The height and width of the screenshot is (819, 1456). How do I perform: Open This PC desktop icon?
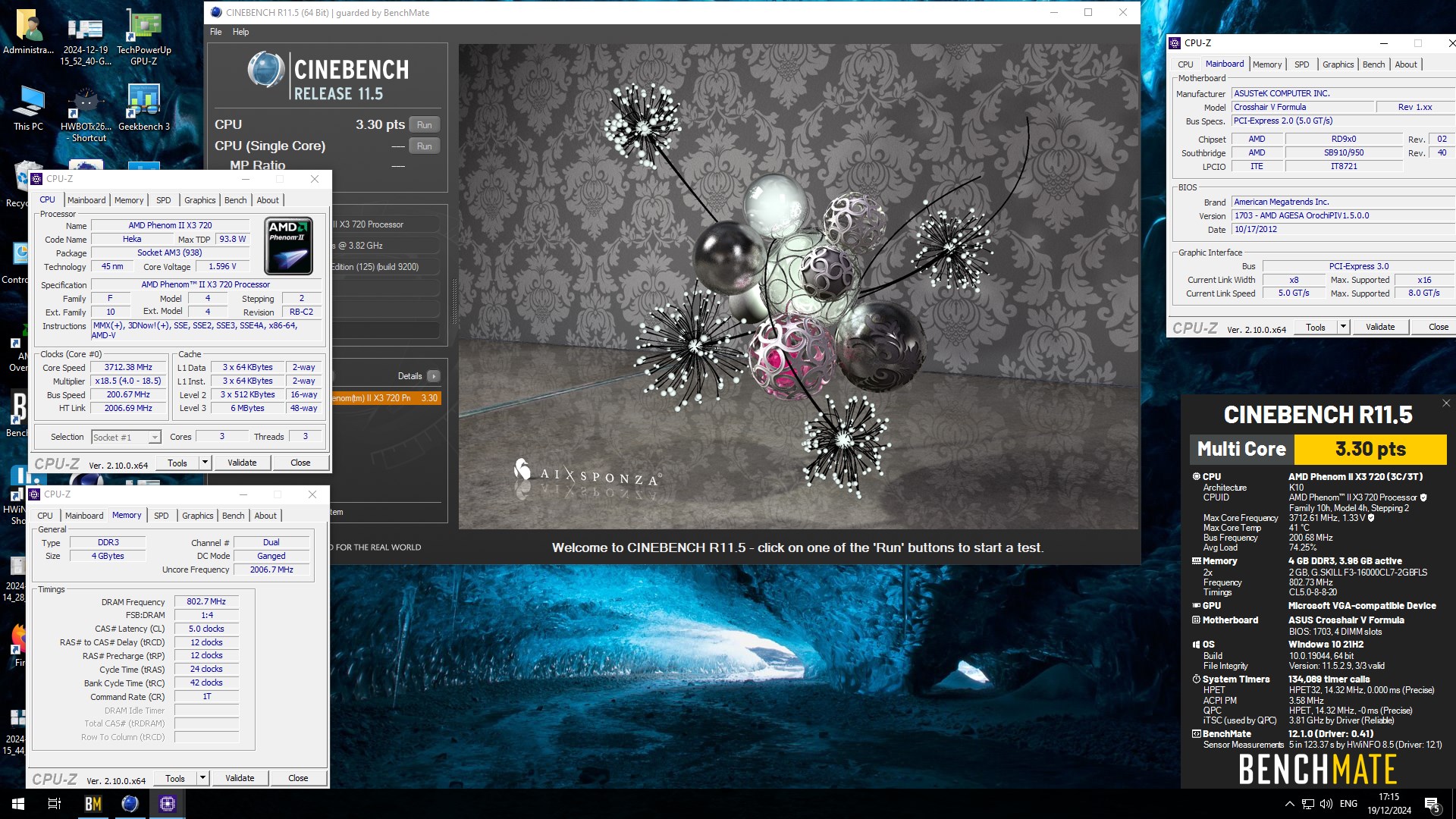[28, 108]
